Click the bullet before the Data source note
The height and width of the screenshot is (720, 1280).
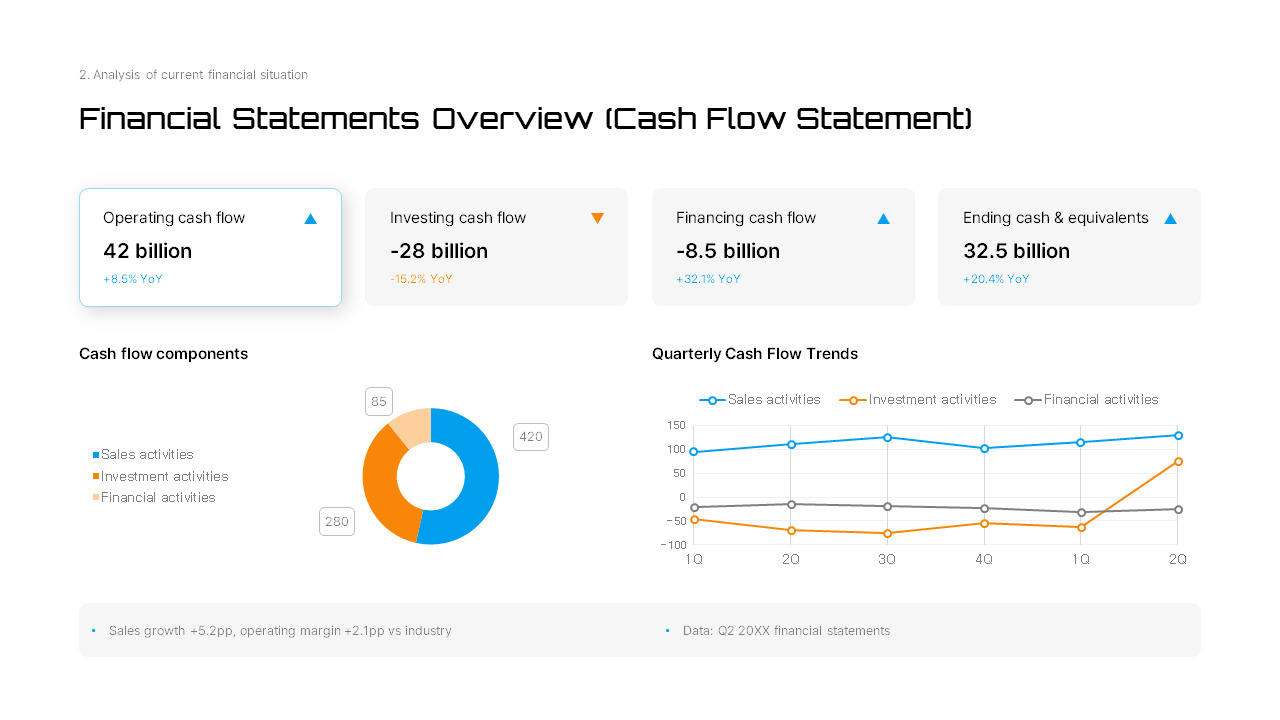tap(667, 630)
